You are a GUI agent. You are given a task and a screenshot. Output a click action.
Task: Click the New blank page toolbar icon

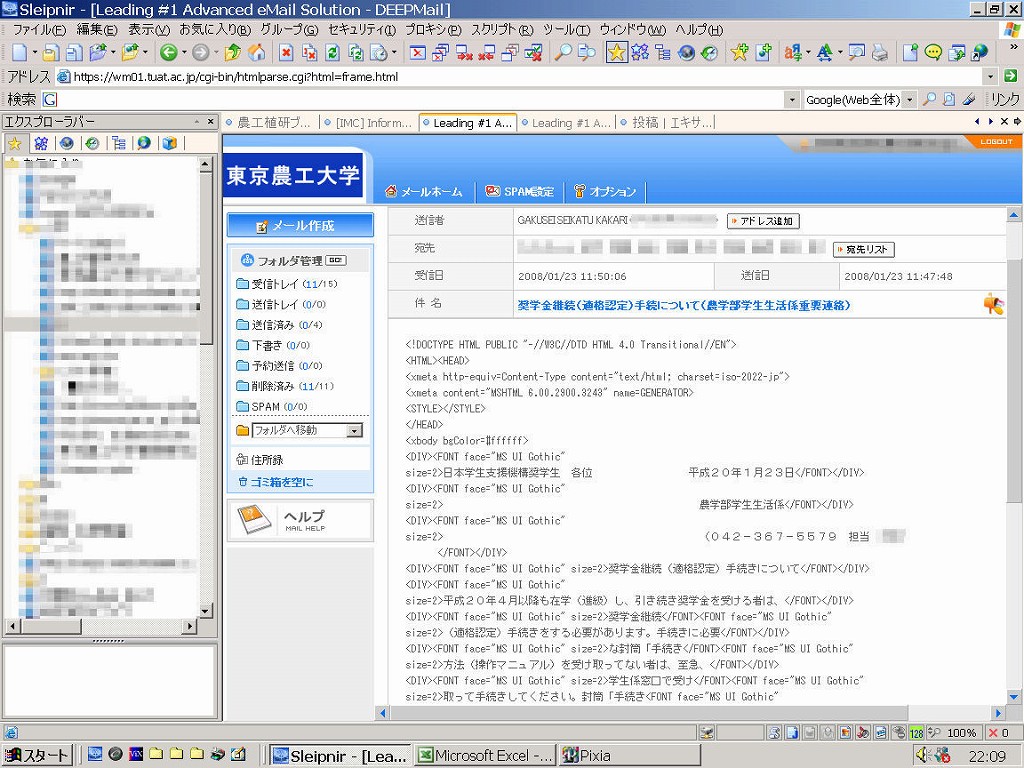(x=19, y=52)
